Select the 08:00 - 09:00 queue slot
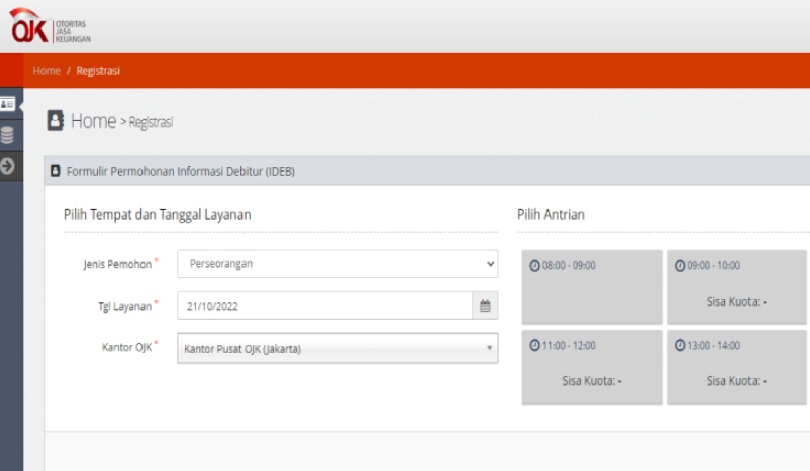This screenshot has width=810, height=471. (591, 287)
